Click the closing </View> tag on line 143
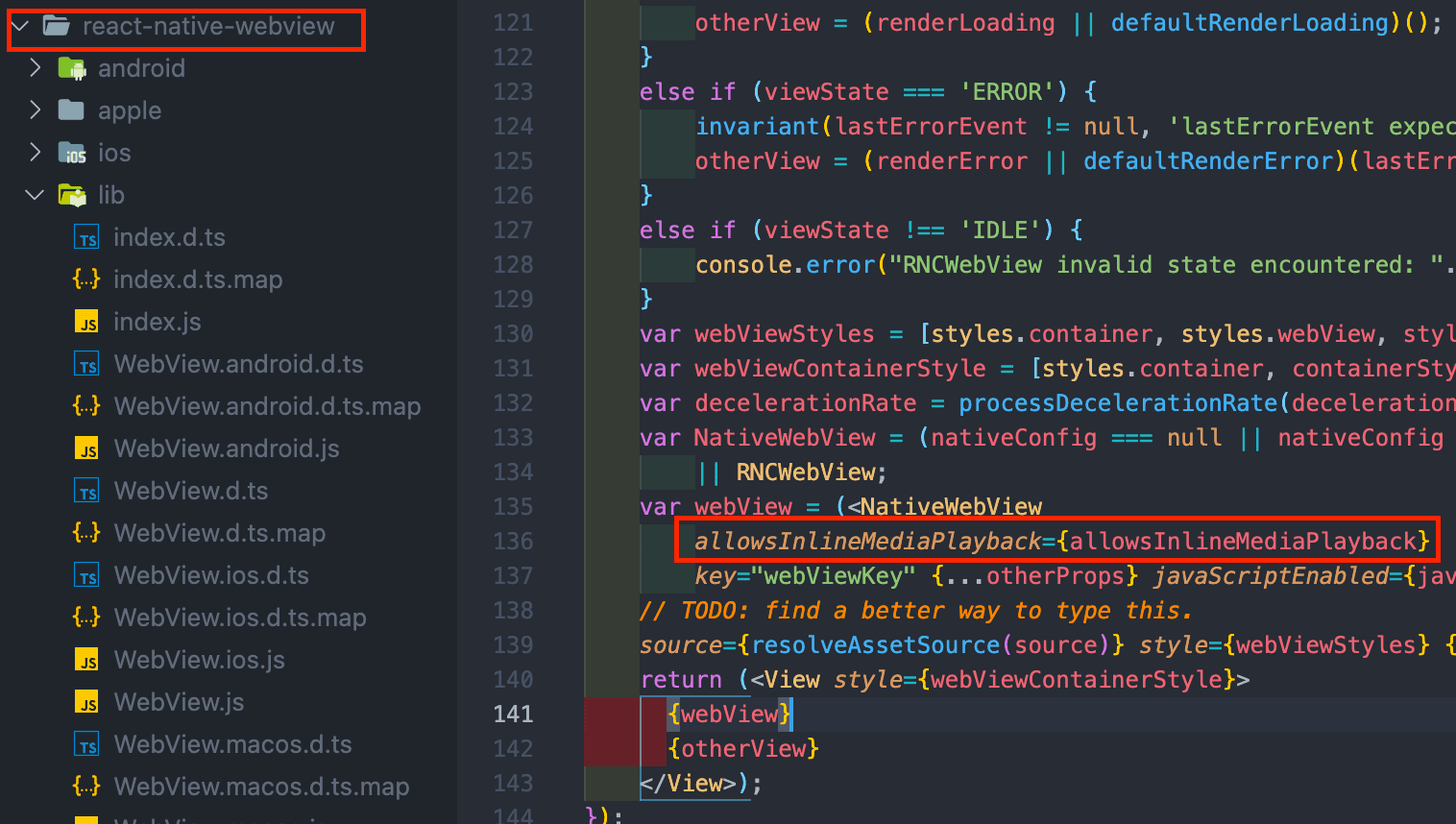 (694, 784)
